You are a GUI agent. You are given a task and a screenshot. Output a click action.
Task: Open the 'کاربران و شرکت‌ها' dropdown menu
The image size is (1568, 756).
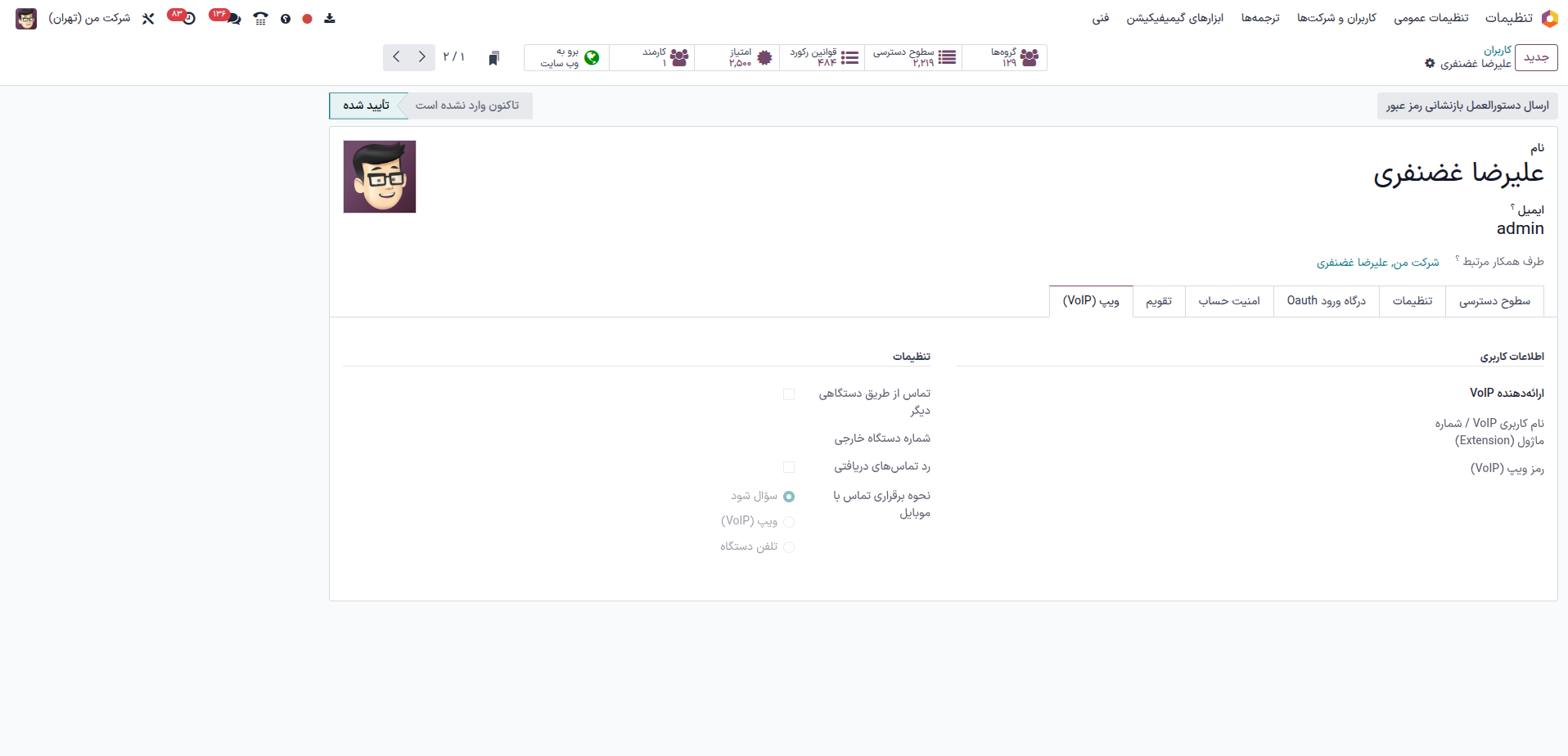pos(1336,18)
